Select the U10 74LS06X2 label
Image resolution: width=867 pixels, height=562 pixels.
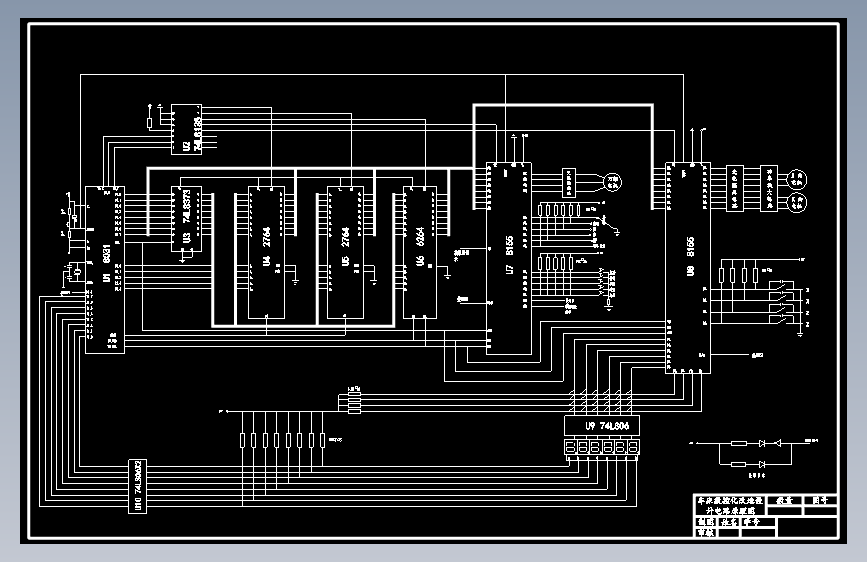click(x=137, y=486)
